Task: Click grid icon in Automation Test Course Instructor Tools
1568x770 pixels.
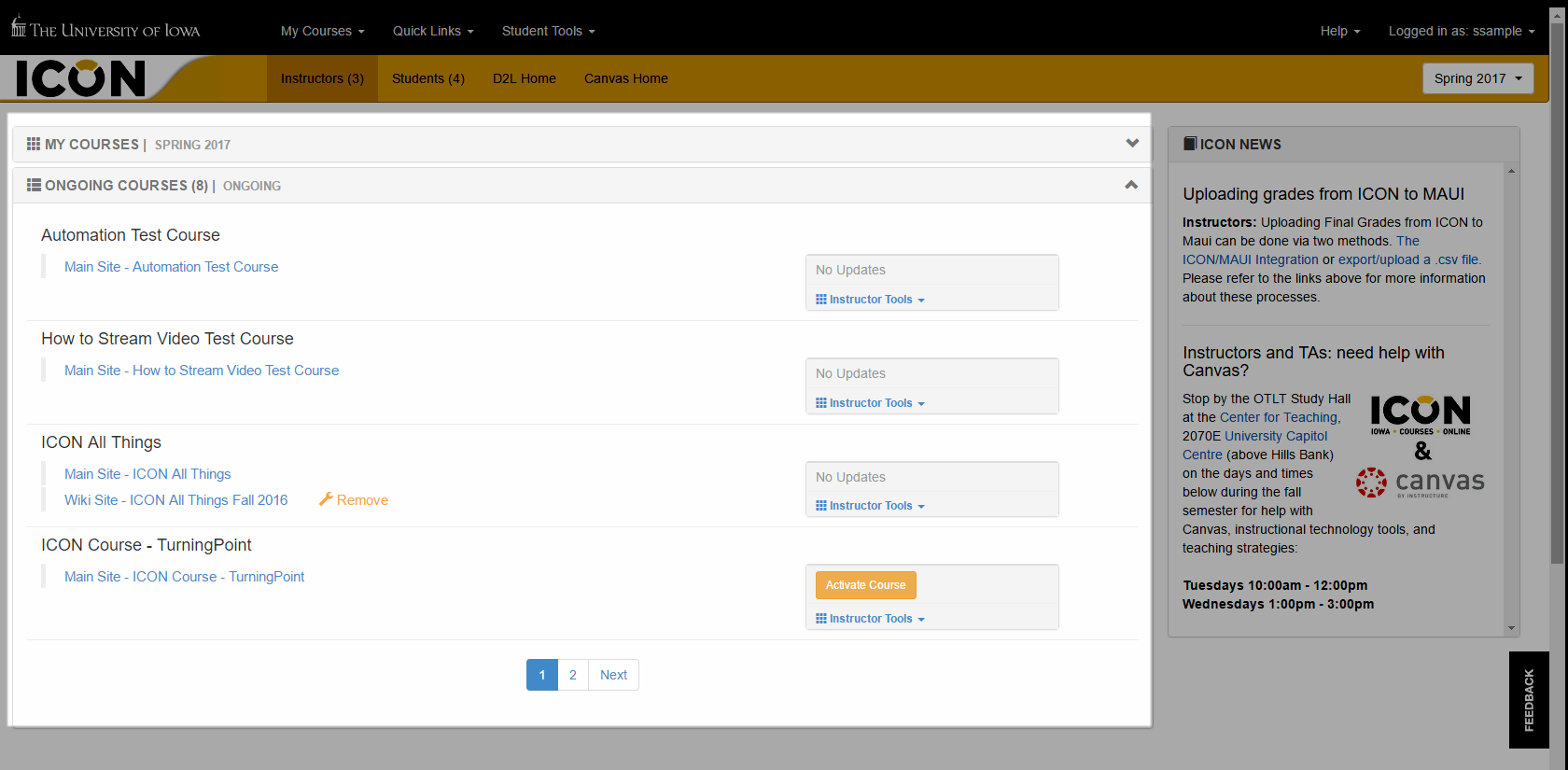Action: click(821, 300)
